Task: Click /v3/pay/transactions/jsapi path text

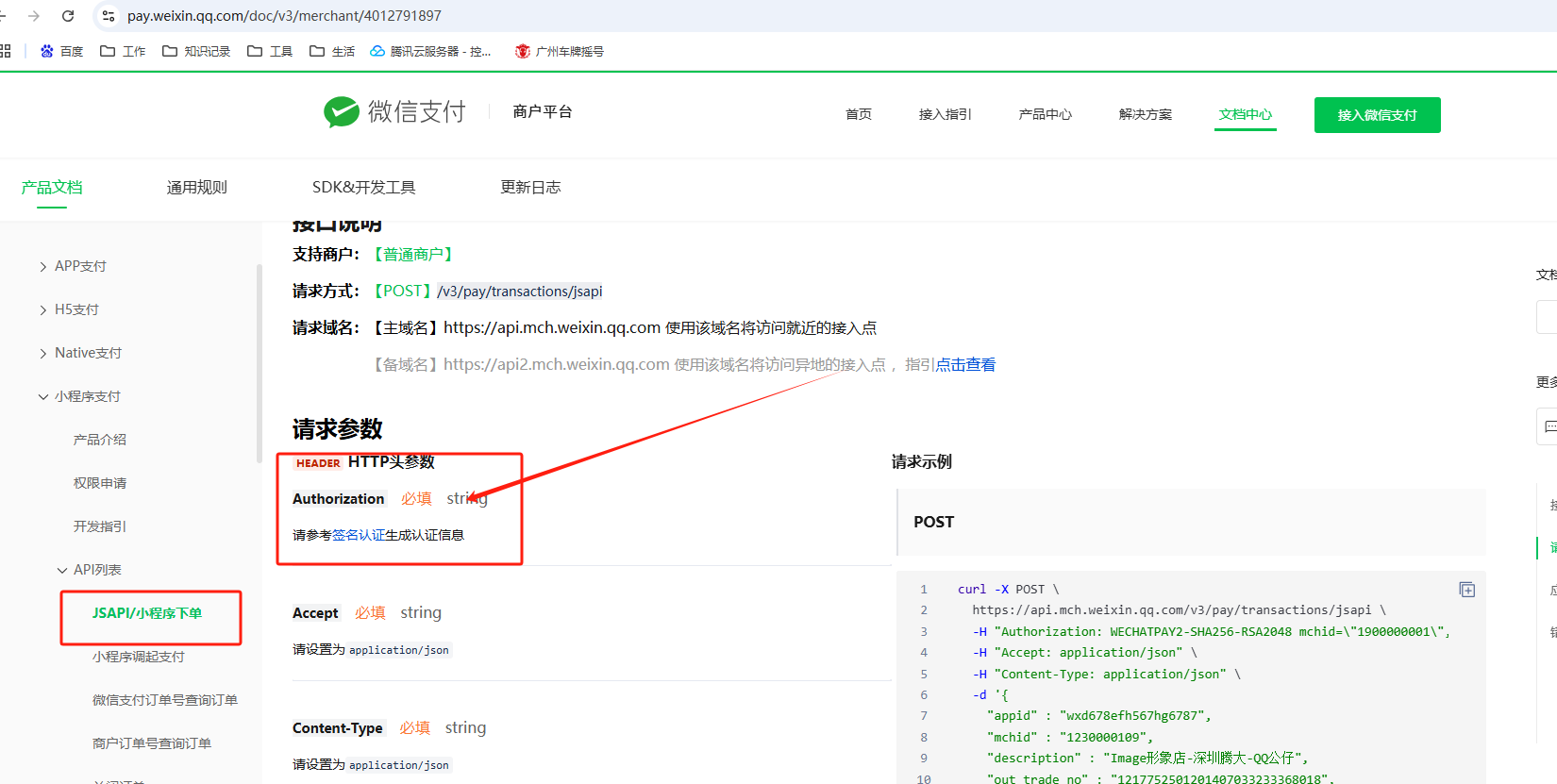Action: [x=519, y=292]
